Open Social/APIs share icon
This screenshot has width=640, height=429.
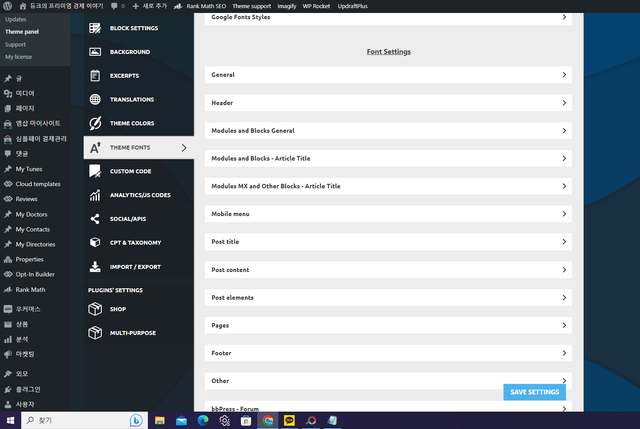pos(95,219)
